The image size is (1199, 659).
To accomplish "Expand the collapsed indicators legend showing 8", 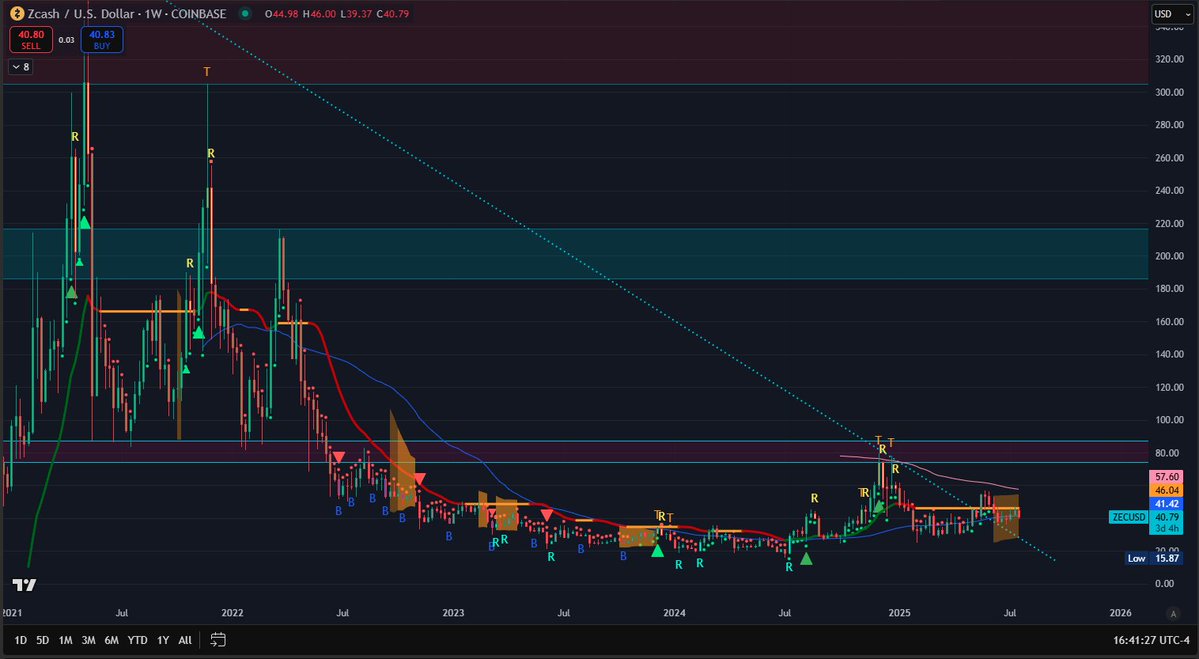I will pos(20,67).
